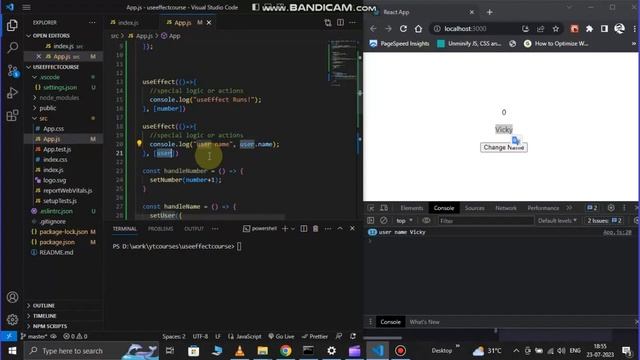Show more DevTools tabs chevron

[569, 208]
